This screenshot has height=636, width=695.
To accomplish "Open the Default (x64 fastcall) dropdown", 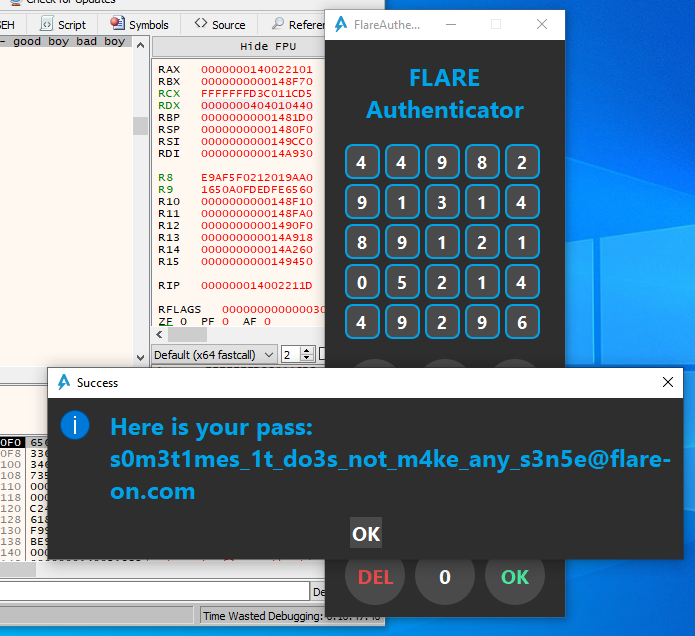I will [x=214, y=355].
